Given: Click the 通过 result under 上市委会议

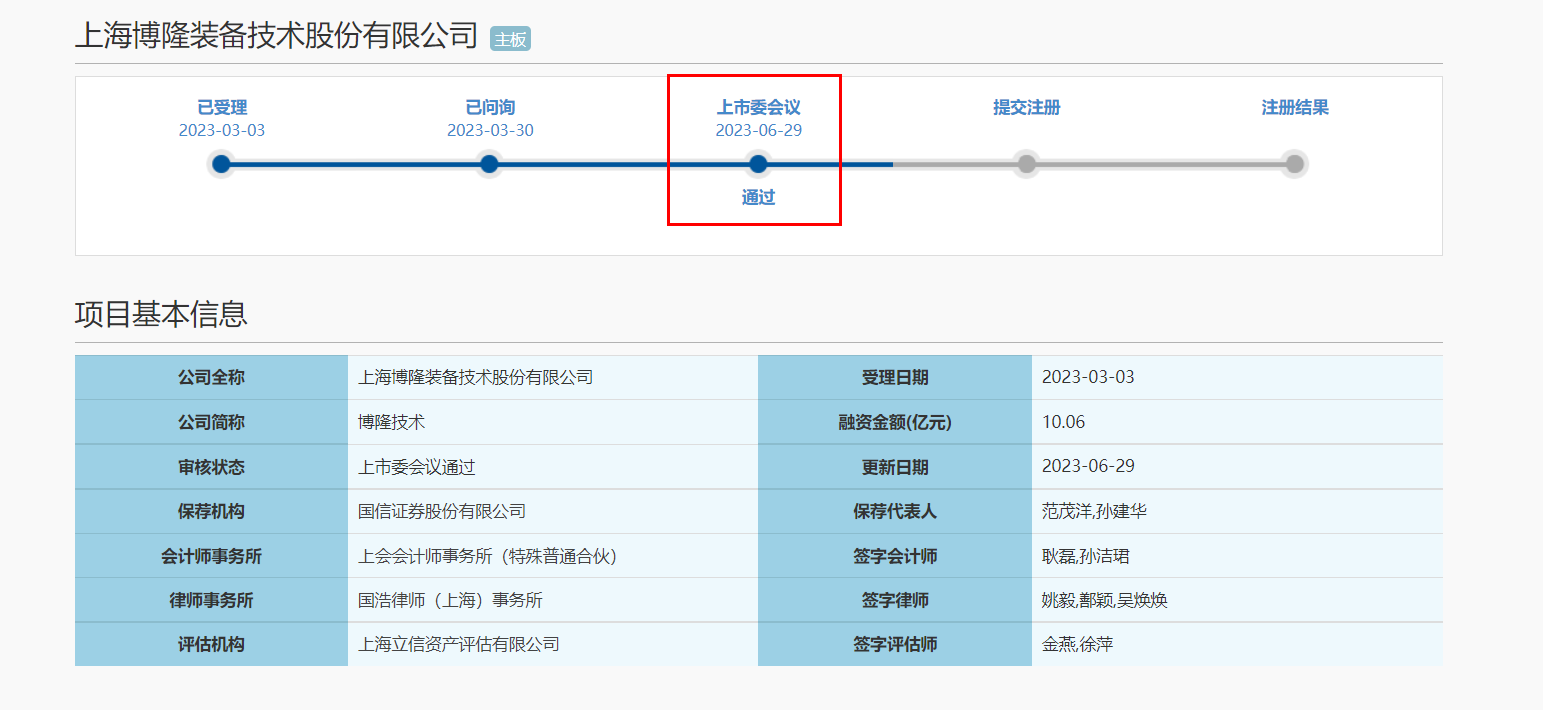Looking at the screenshot, I should [x=758, y=198].
